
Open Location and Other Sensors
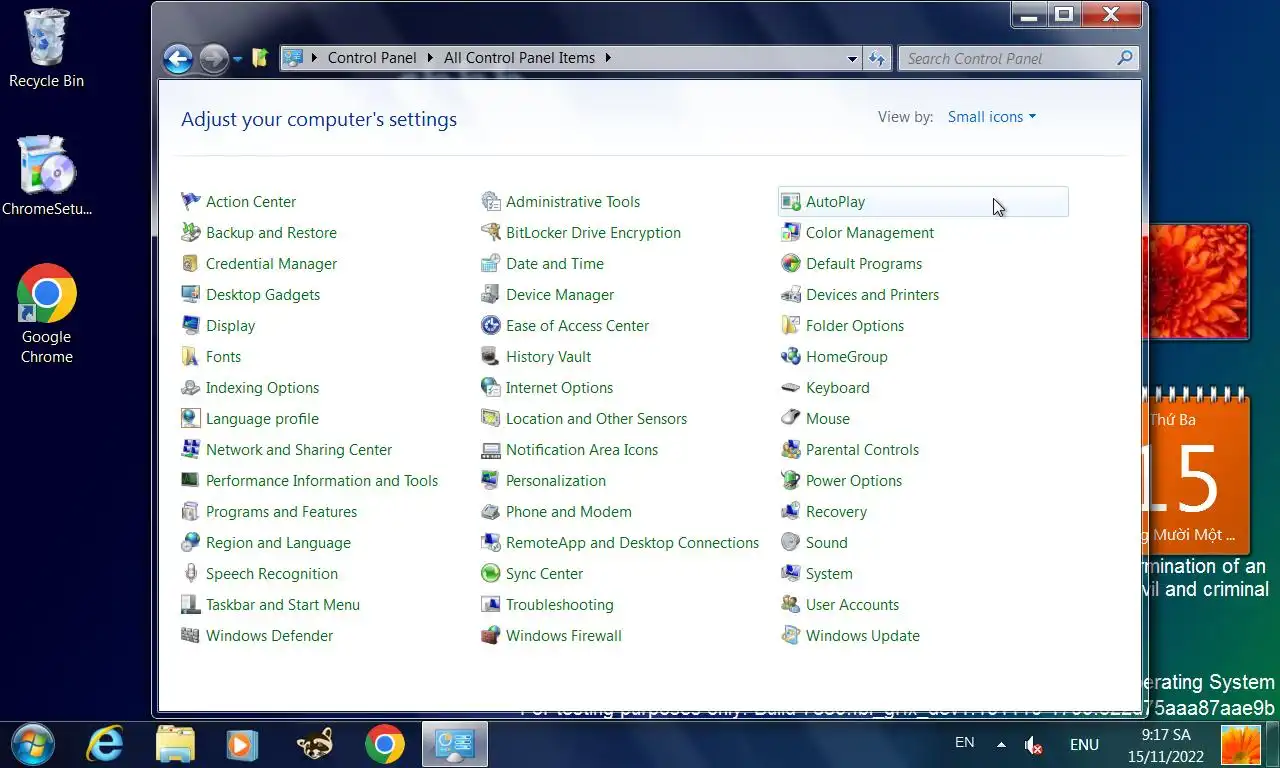[x=596, y=419]
